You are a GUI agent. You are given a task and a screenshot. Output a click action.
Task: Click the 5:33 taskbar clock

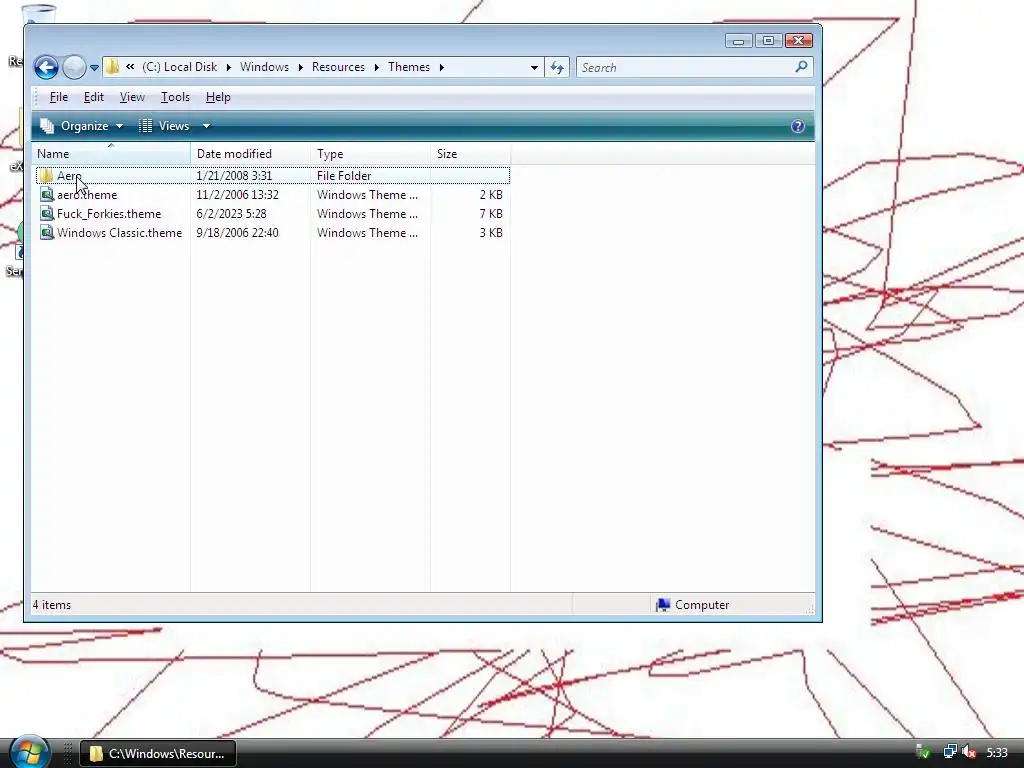997,752
